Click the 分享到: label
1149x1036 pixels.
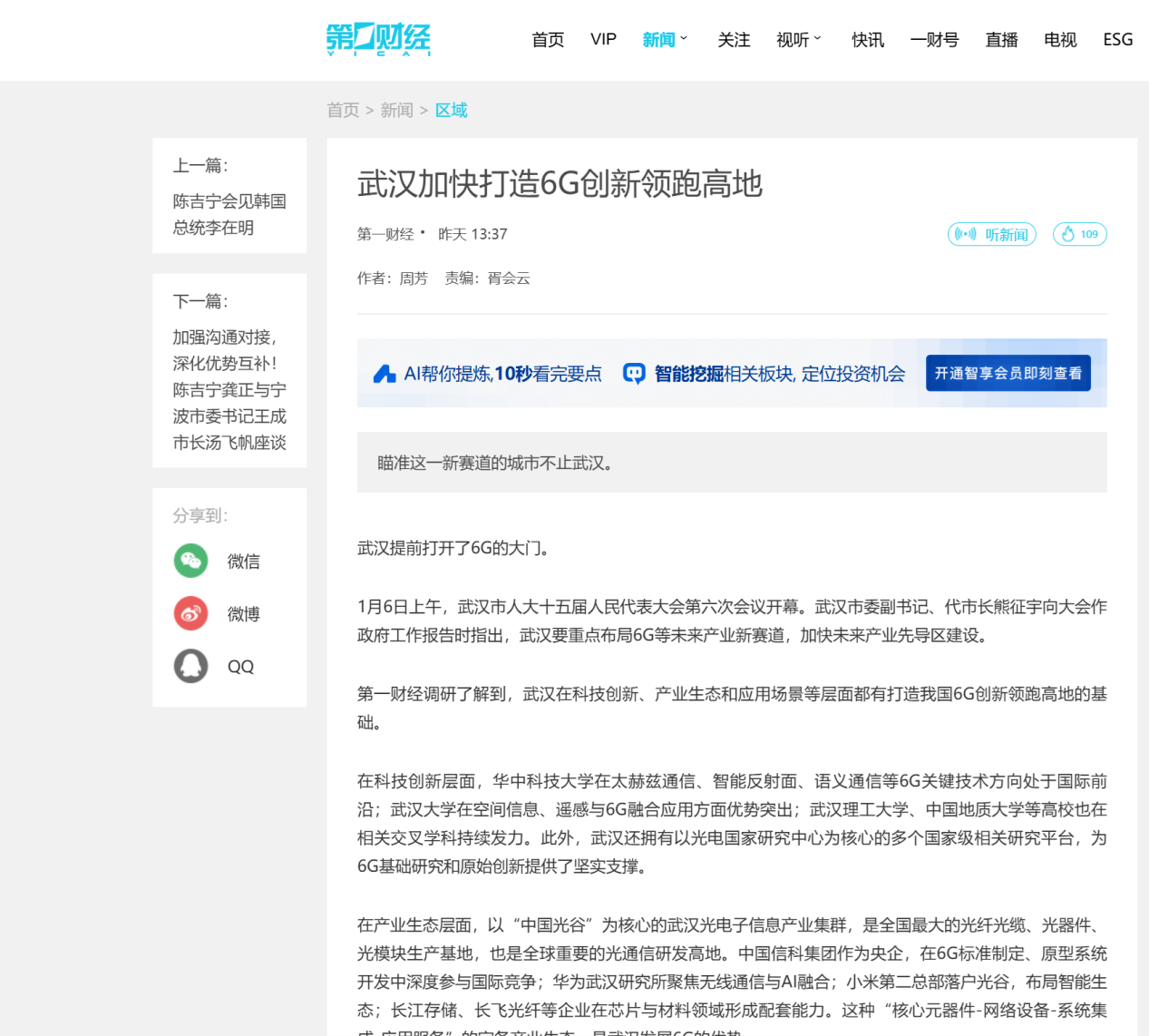pos(200,515)
